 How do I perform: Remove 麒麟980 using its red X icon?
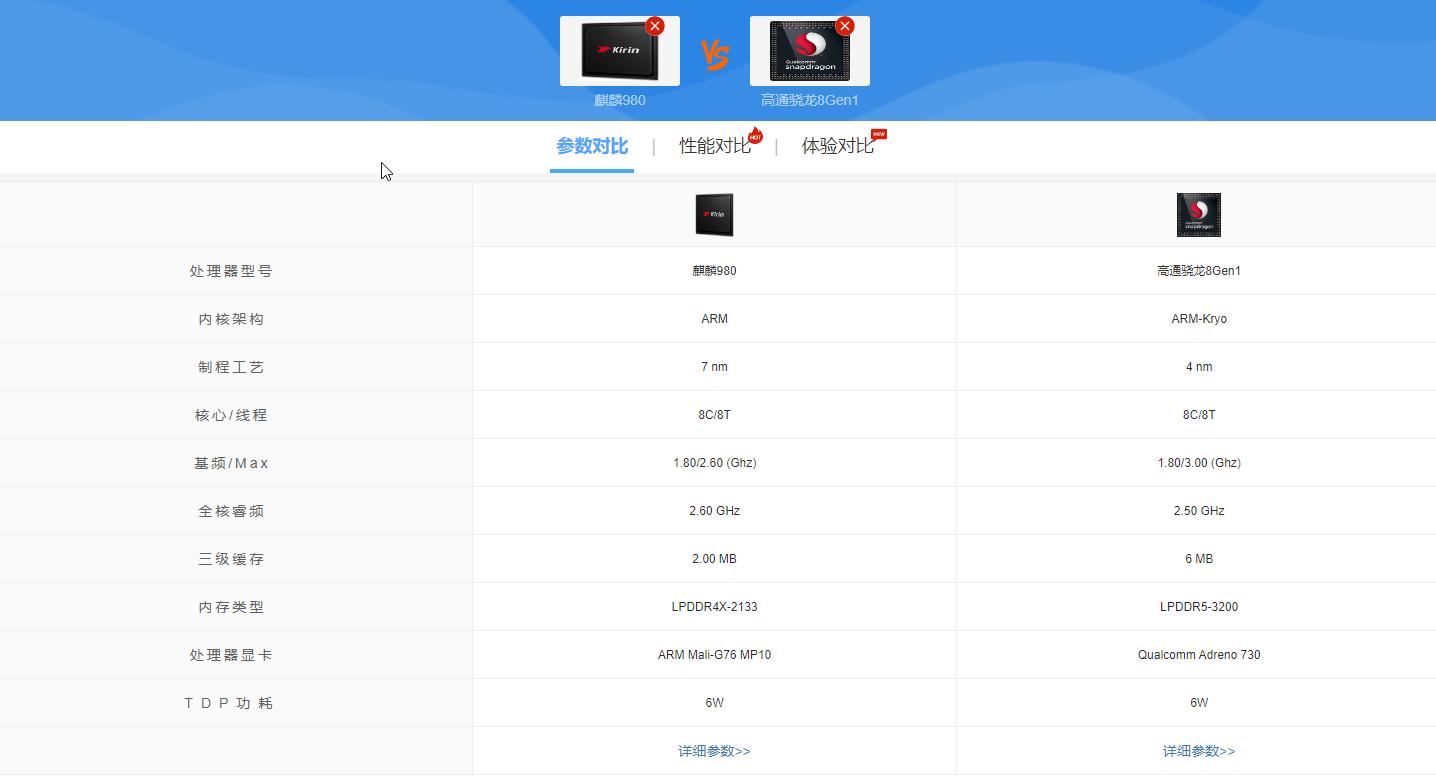[655, 26]
